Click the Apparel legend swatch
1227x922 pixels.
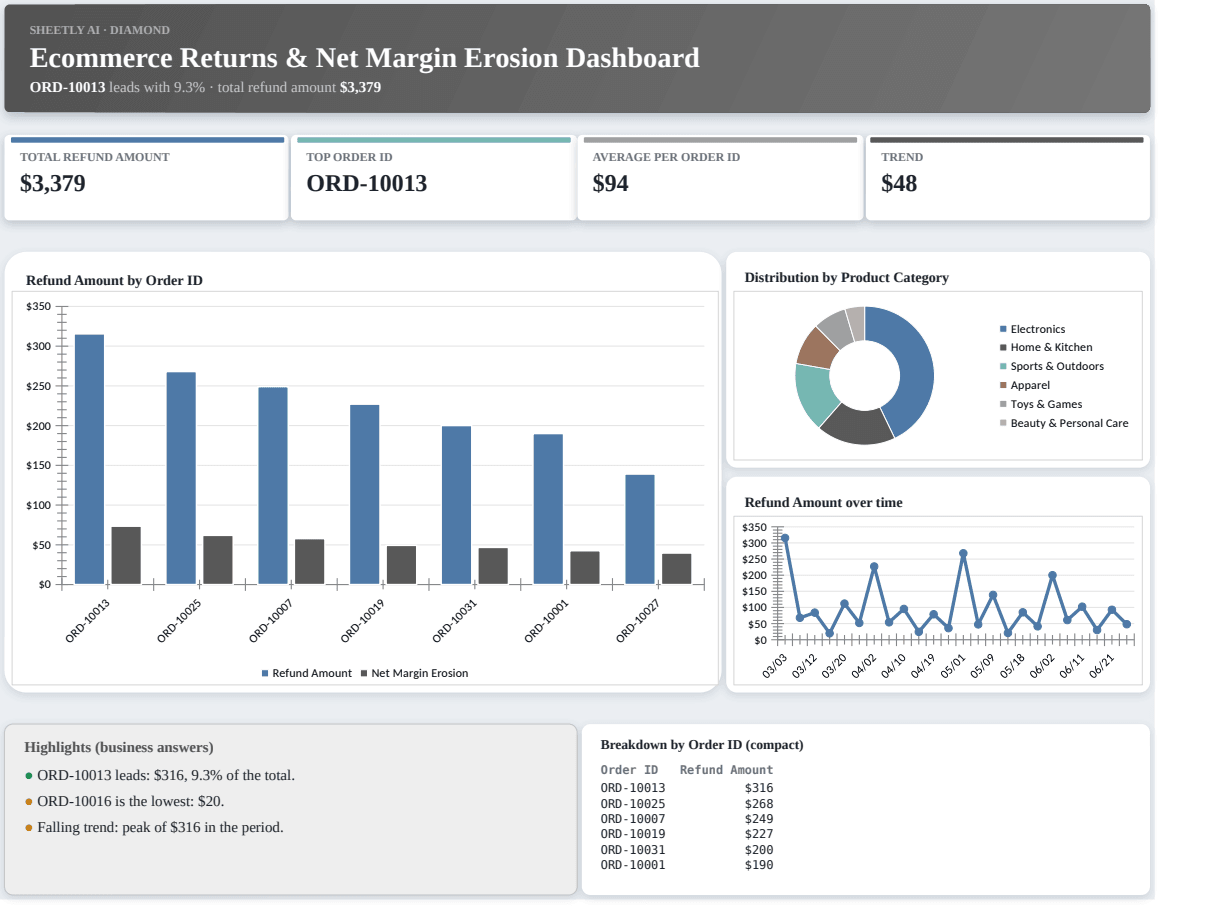[x=1003, y=385]
